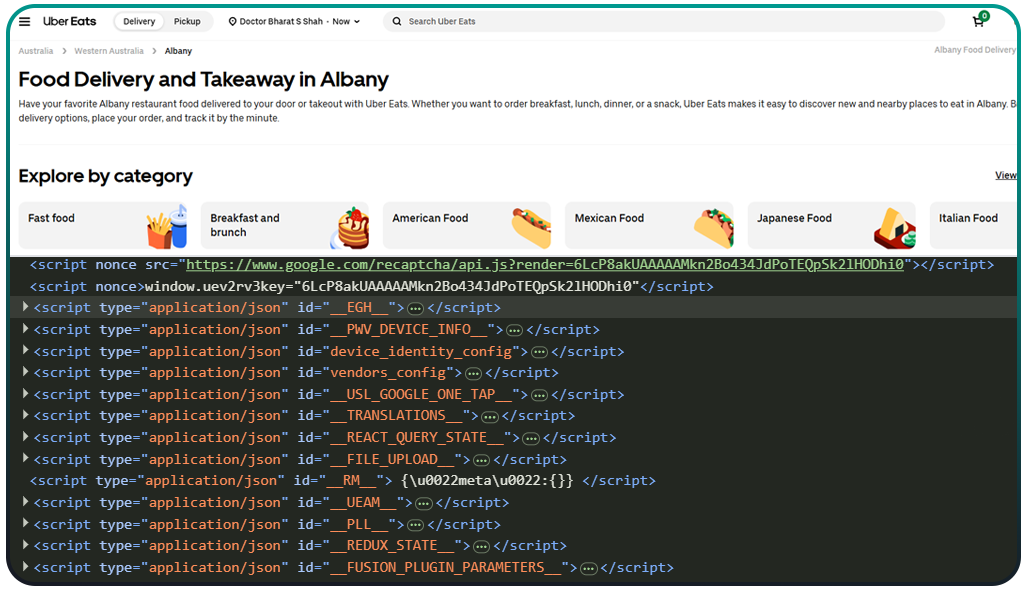Screen dimensions: 1026x589
Task: Switch to the Pickup tab
Action: (189, 21)
